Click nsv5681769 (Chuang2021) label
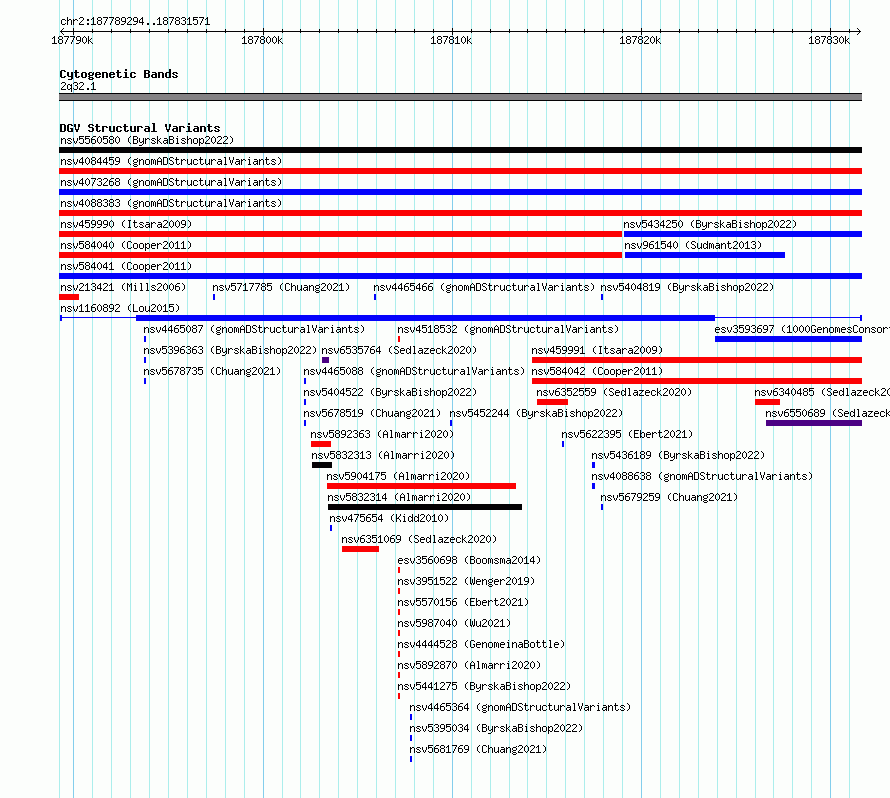Screen dimensions: 890x798 [478, 749]
